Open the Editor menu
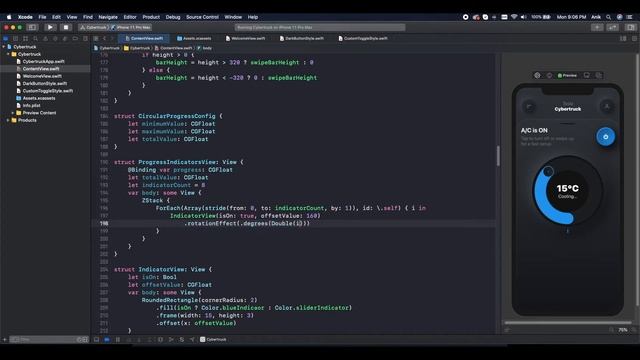Image resolution: width=640 pixels, height=360 pixels. tap(130, 17)
